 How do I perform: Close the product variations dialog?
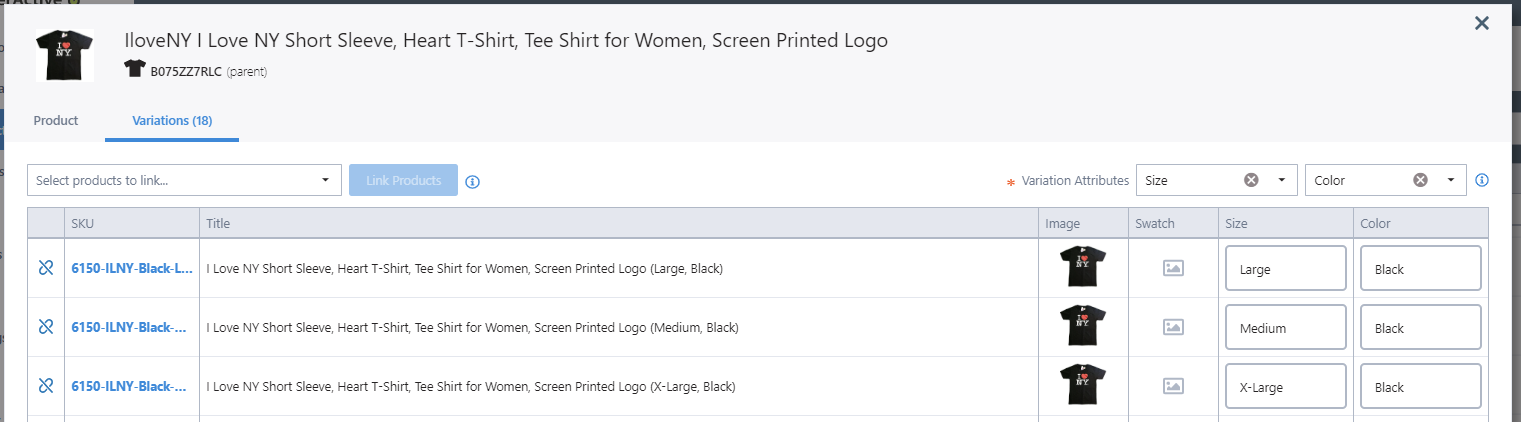click(1482, 23)
